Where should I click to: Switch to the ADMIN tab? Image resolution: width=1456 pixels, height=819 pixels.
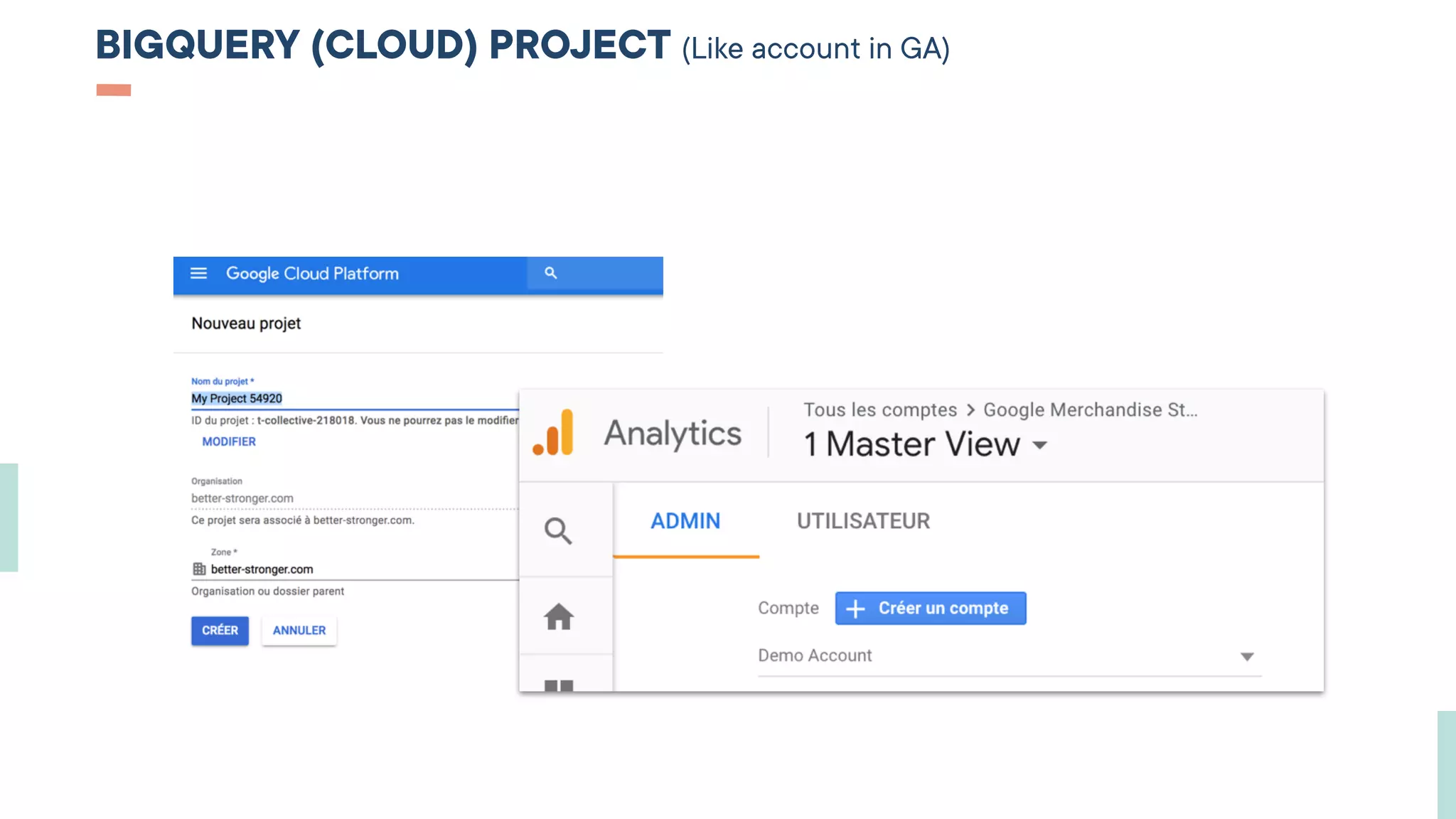685,521
